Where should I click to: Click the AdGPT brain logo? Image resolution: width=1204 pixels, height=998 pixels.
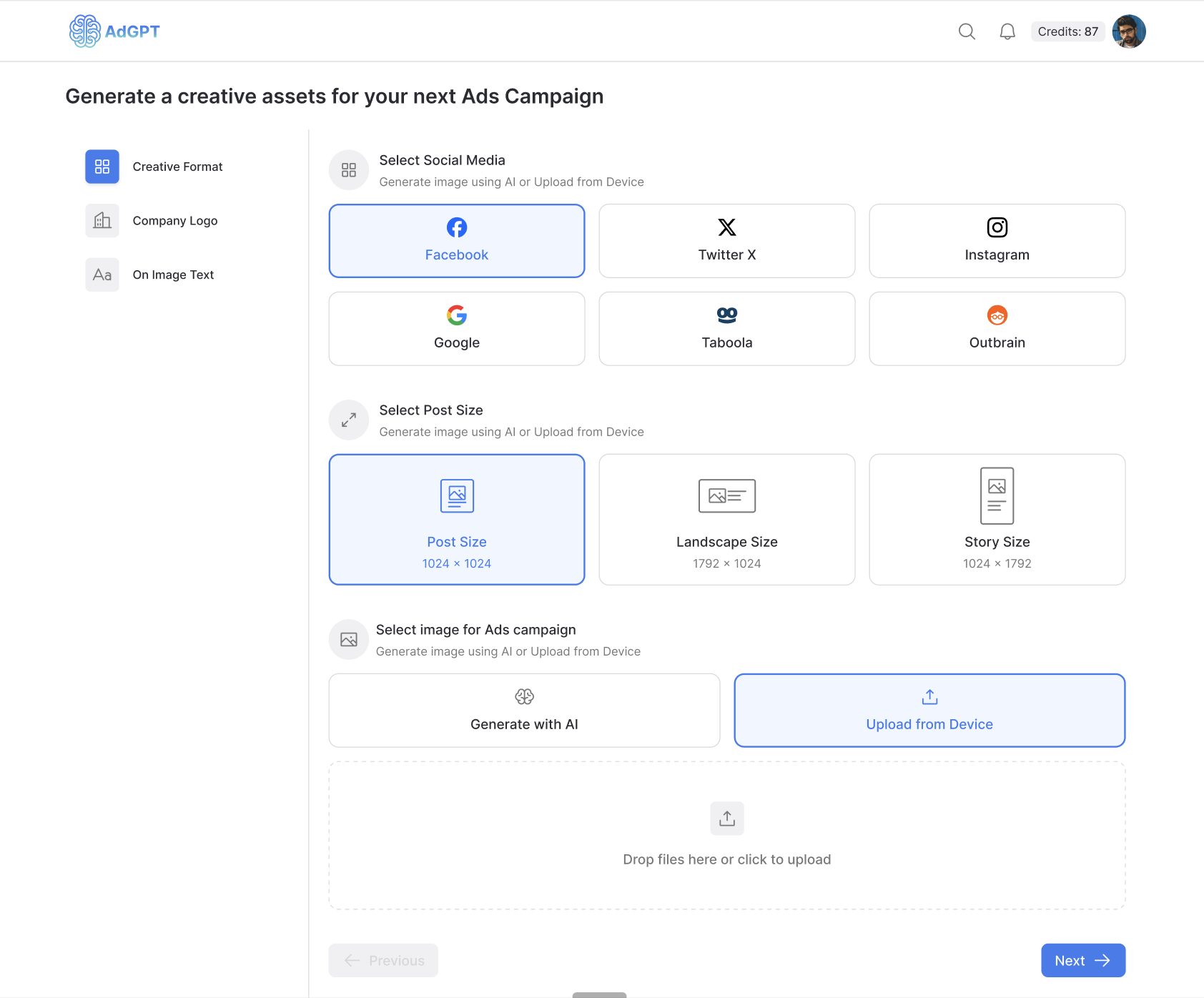tap(114, 31)
